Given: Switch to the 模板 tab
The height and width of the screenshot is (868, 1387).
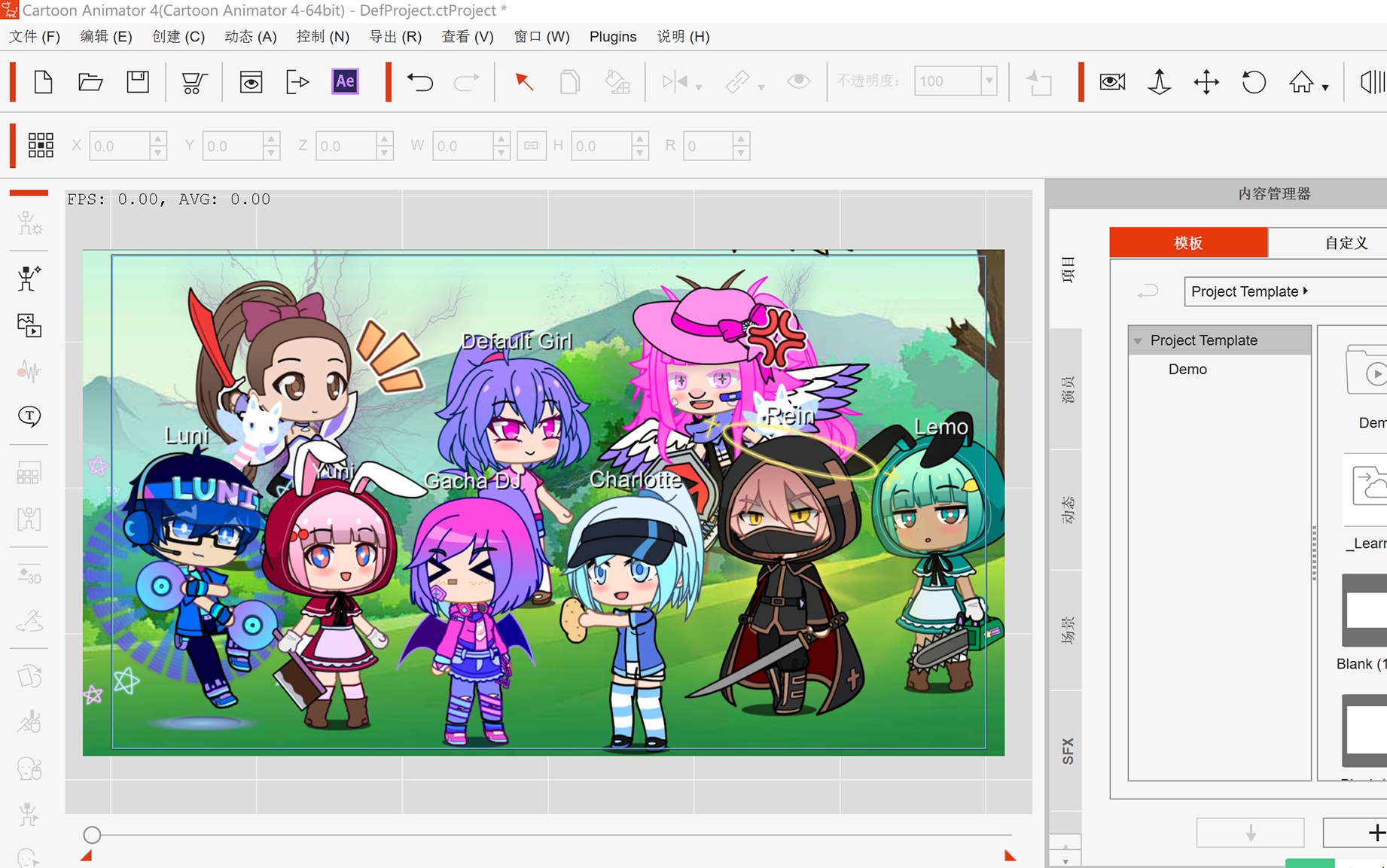Looking at the screenshot, I should pos(1189,242).
